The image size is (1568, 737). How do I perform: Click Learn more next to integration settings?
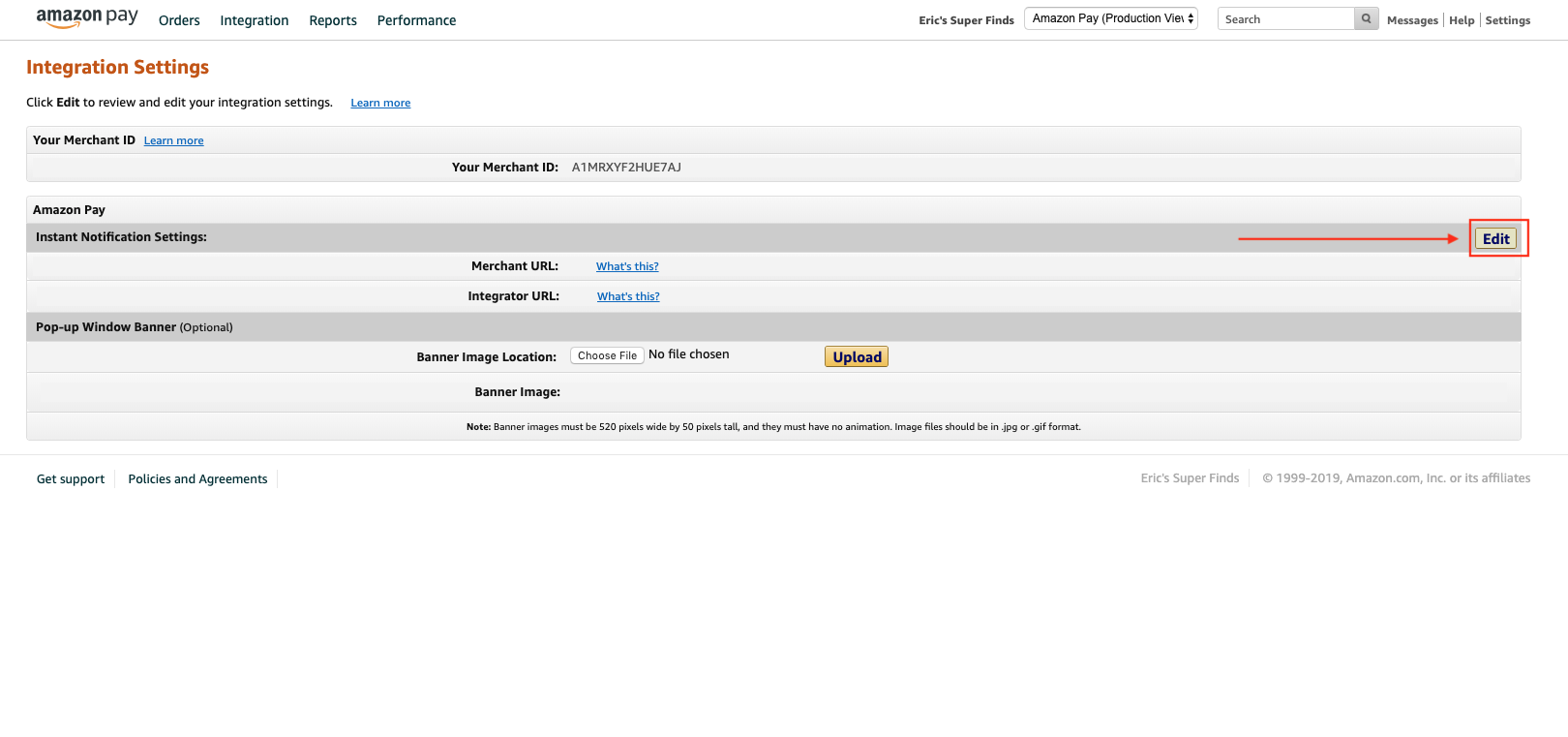380,103
